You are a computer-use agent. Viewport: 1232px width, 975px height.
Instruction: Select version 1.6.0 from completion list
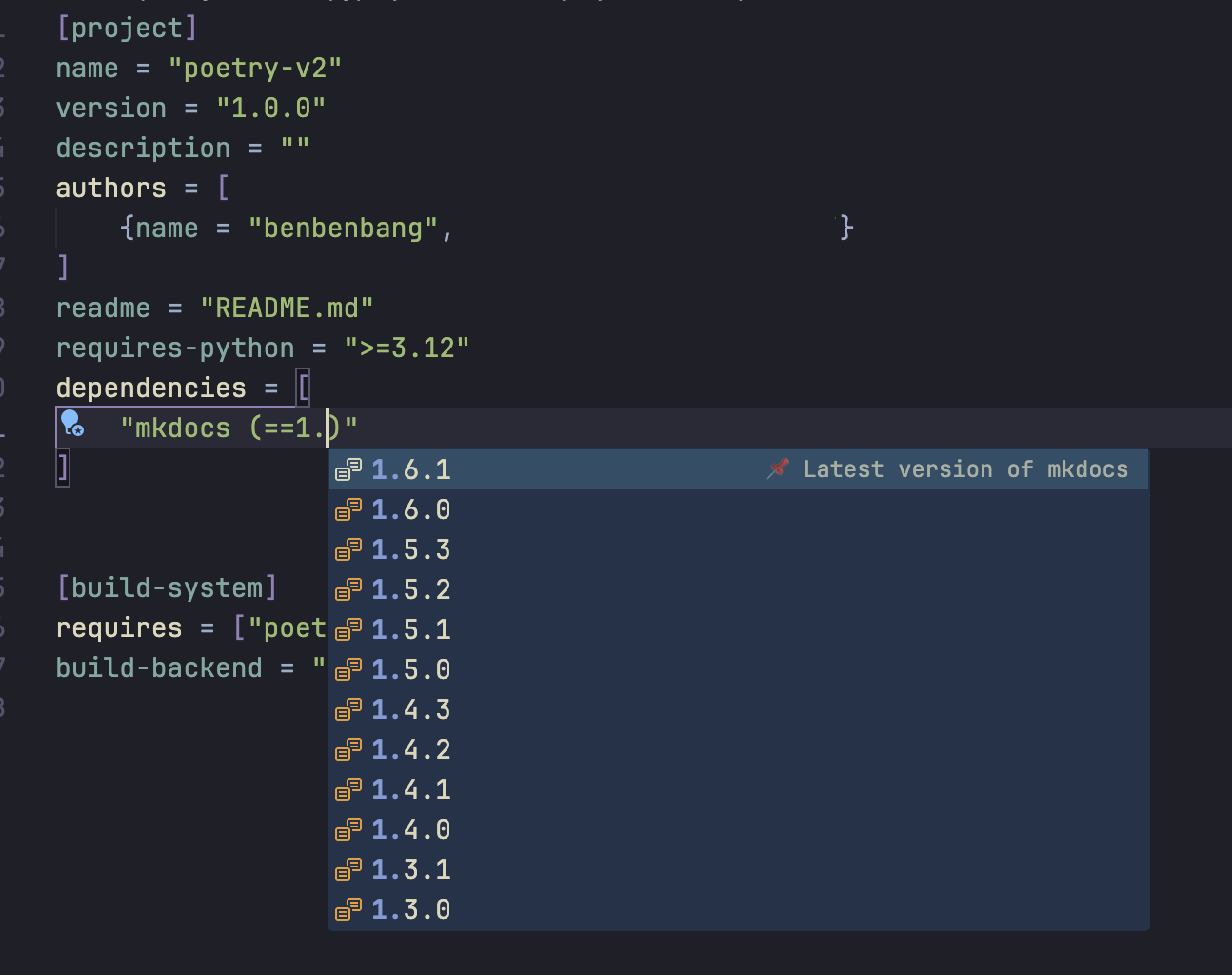[738, 509]
